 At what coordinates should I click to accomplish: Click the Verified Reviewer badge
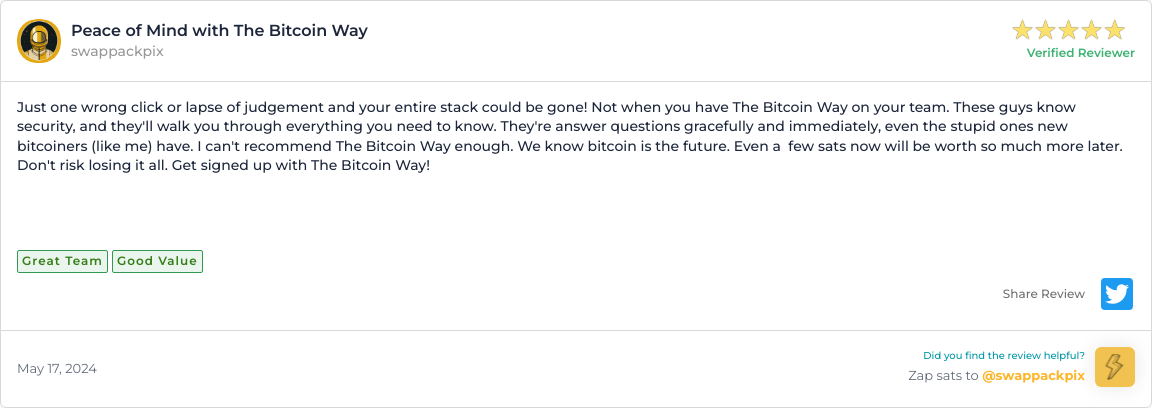[1080, 53]
